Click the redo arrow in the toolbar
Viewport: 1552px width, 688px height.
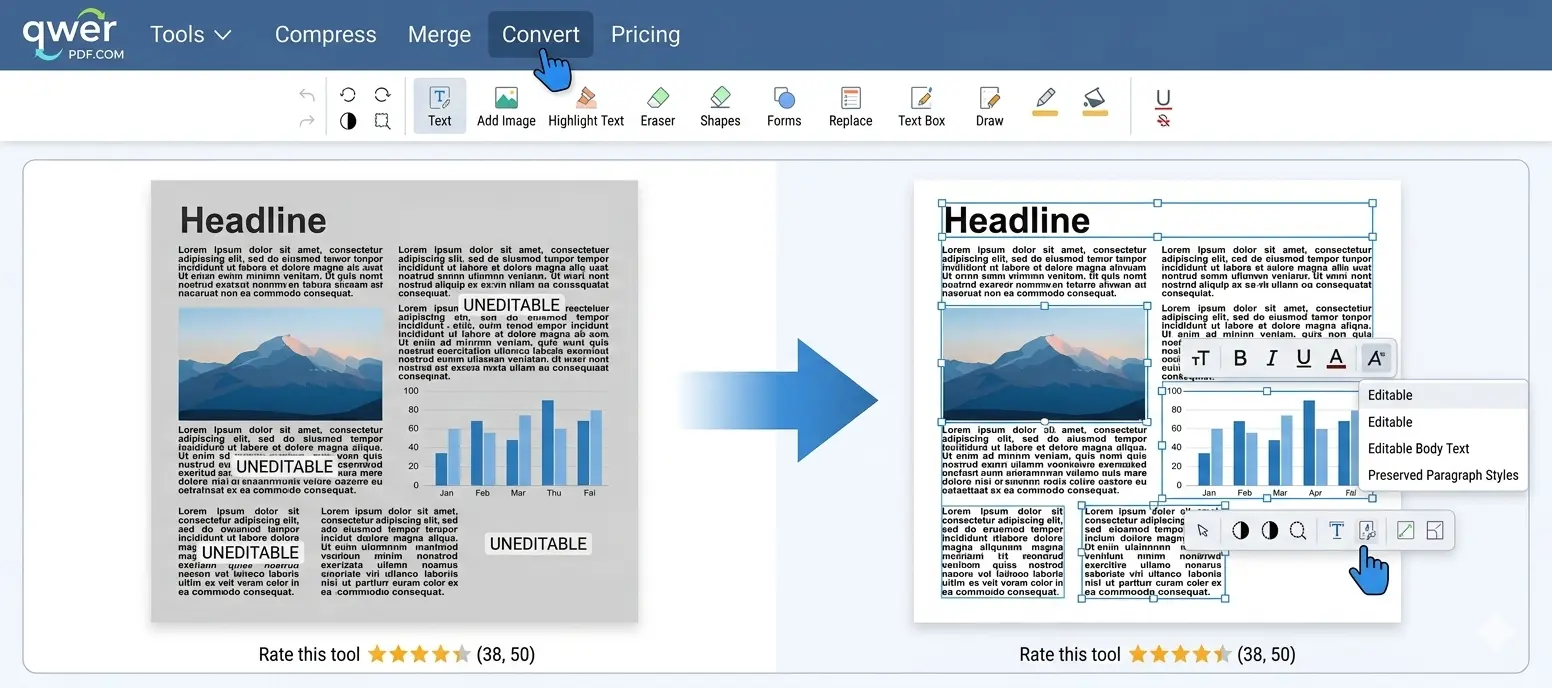(x=307, y=121)
